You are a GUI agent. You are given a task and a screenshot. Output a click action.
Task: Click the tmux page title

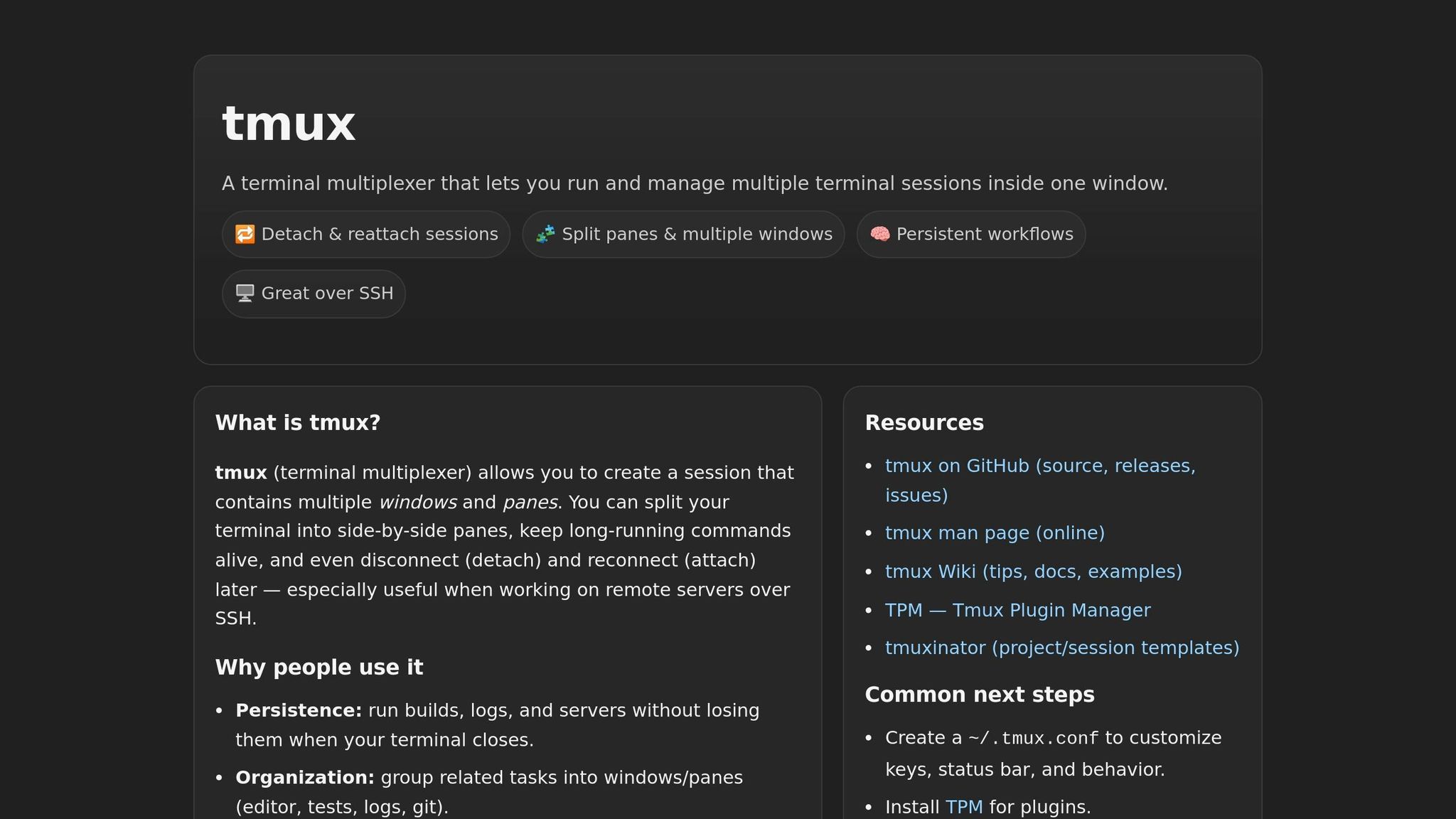(x=288, y=124)
